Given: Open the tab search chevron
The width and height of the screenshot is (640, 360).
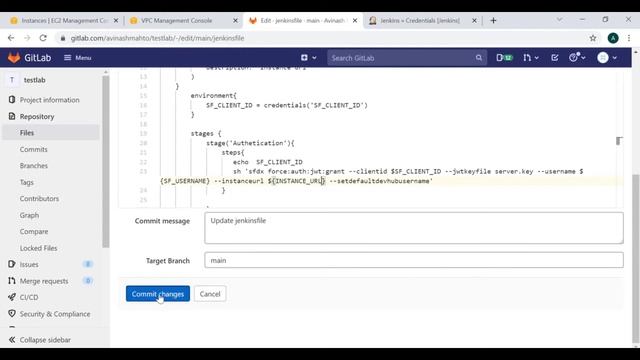Looking at the screenshot, I should (x=559, y=20).
